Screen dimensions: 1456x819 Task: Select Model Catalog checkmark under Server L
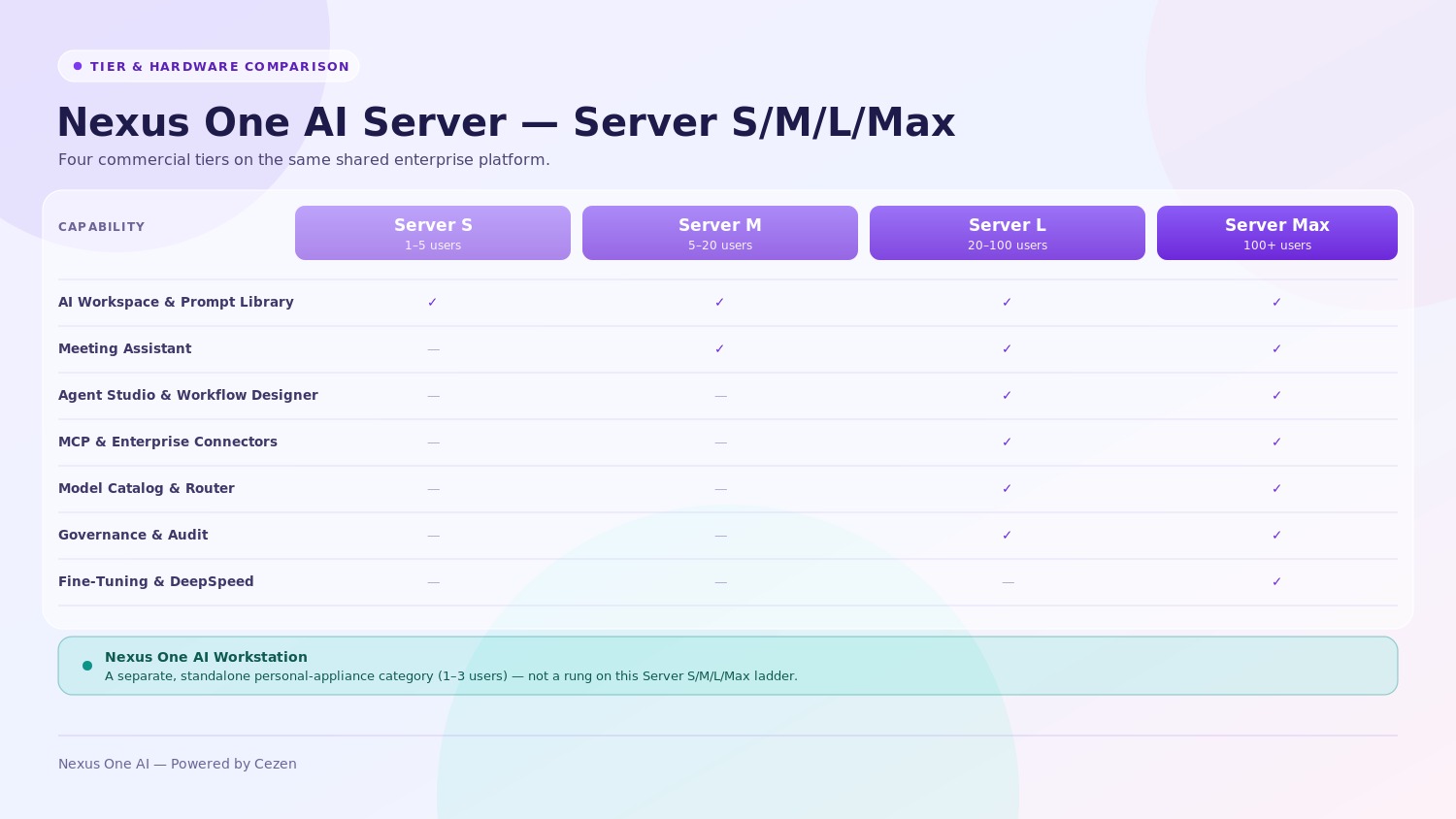click(1008, 488)
